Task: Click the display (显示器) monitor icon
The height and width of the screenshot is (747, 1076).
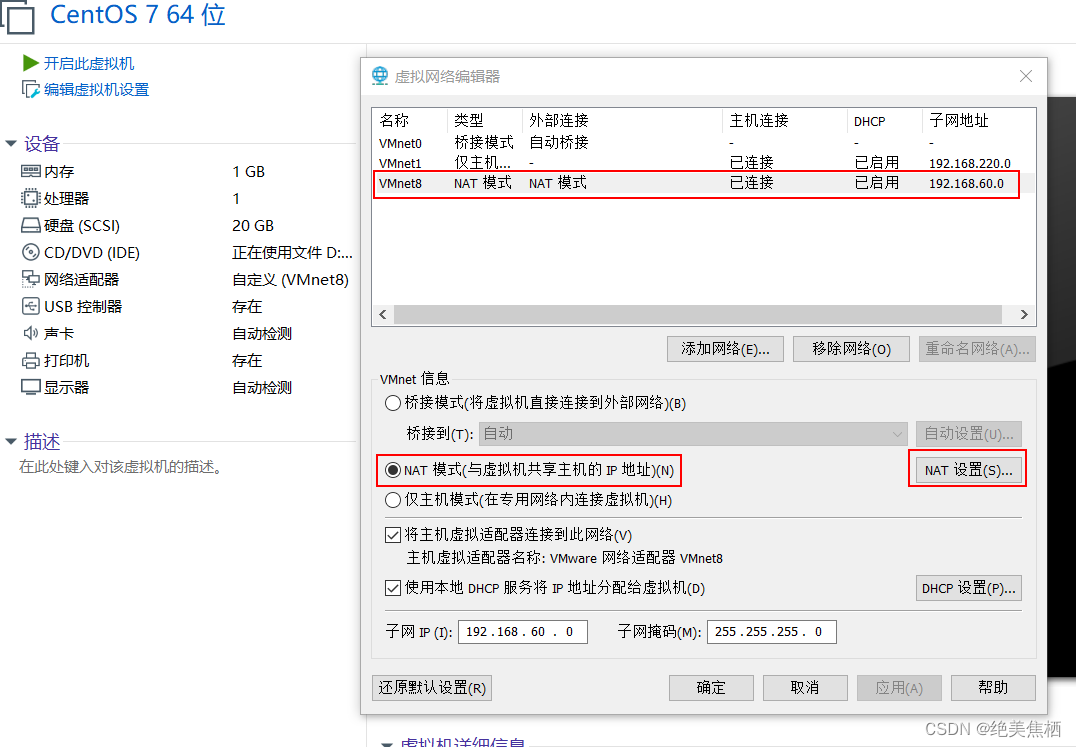Action: (x=31, y=388)
